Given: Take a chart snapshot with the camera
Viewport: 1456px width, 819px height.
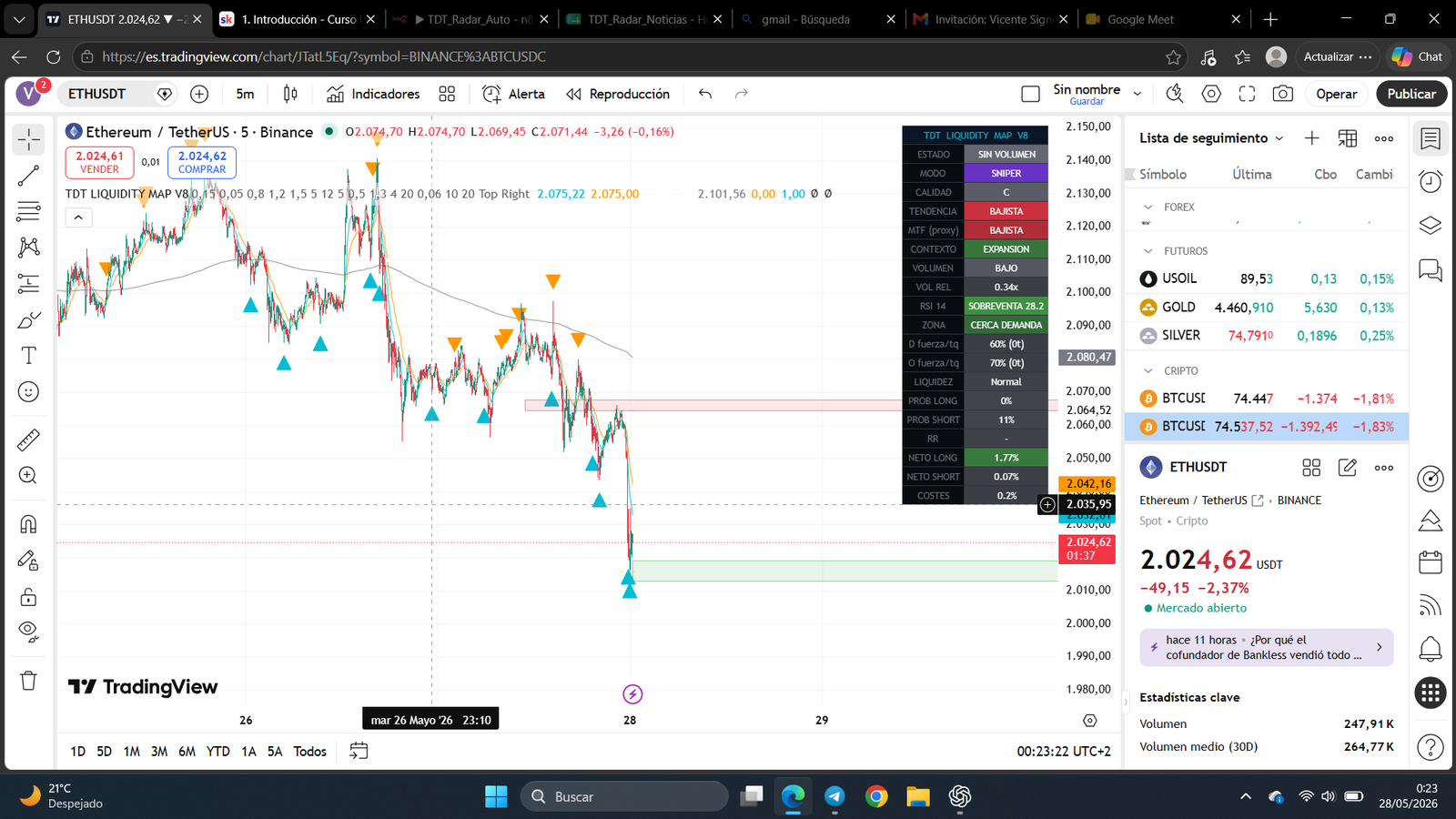Looking at the screenshot, I should 1283,94.
